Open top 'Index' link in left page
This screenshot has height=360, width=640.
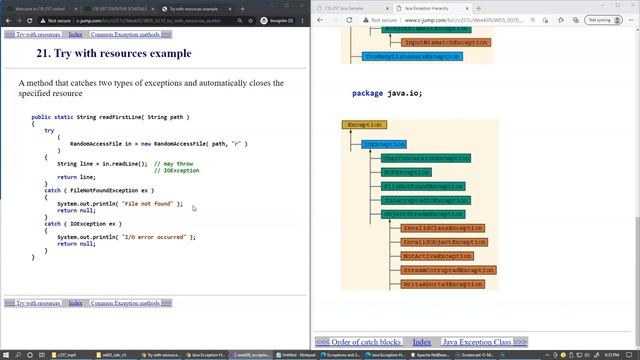[75, 35]
